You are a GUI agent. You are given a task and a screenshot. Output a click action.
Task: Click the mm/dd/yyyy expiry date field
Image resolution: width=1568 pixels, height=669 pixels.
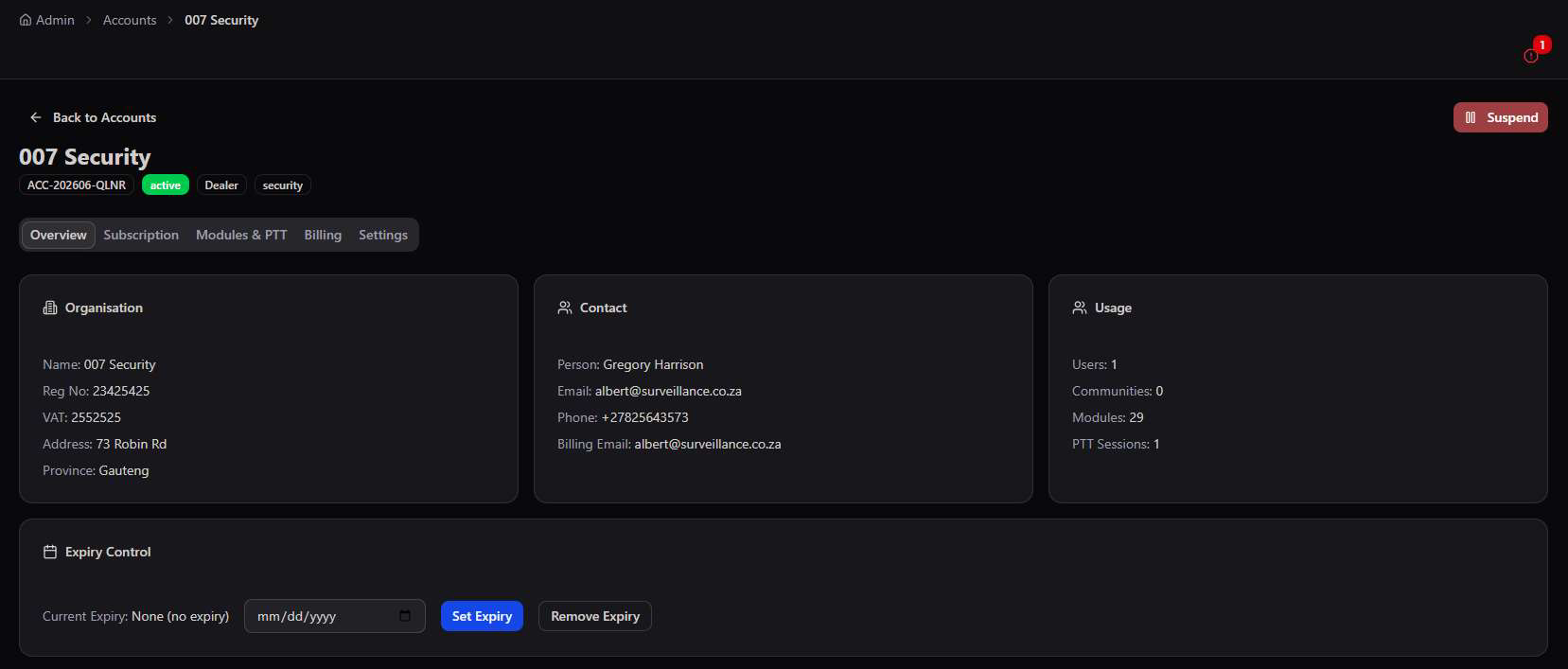coord(335,616)
